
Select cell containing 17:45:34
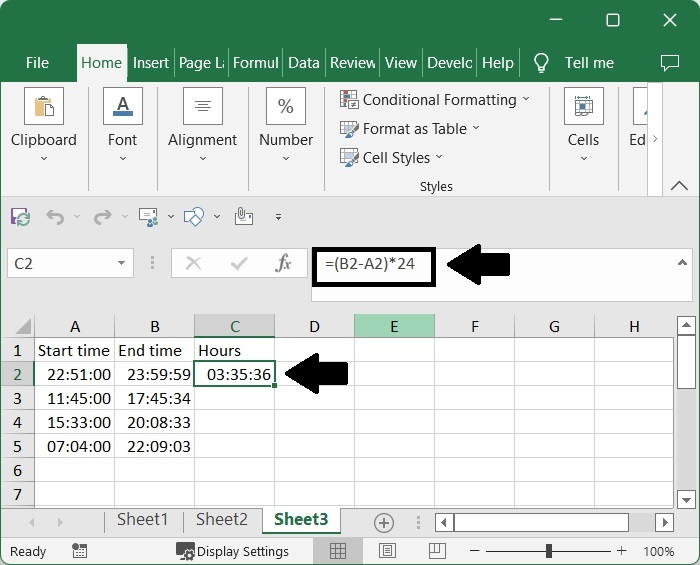154,398
